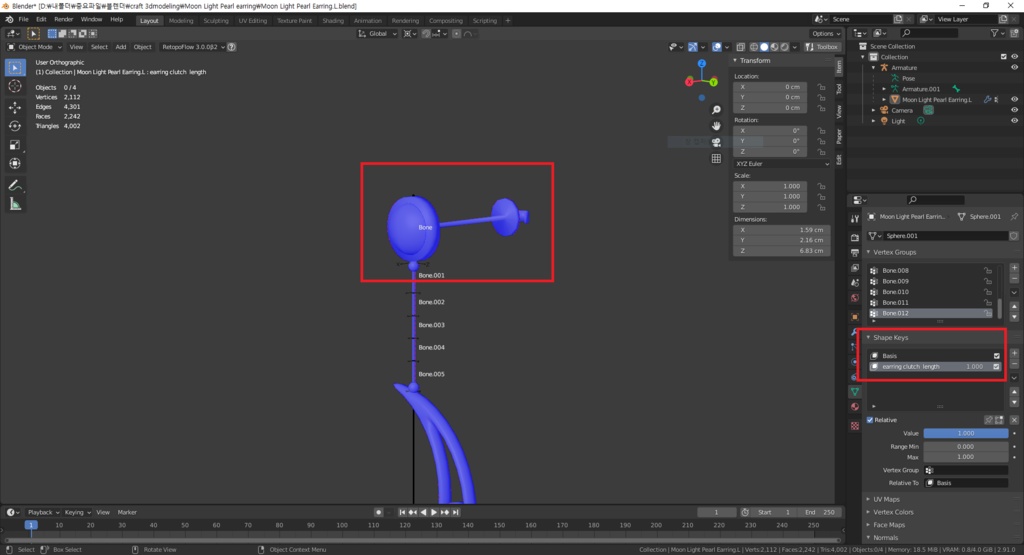This screenshot has width=1024, height=555.
Task: Pick the Measure ruler tool
Action: (15, 205)
